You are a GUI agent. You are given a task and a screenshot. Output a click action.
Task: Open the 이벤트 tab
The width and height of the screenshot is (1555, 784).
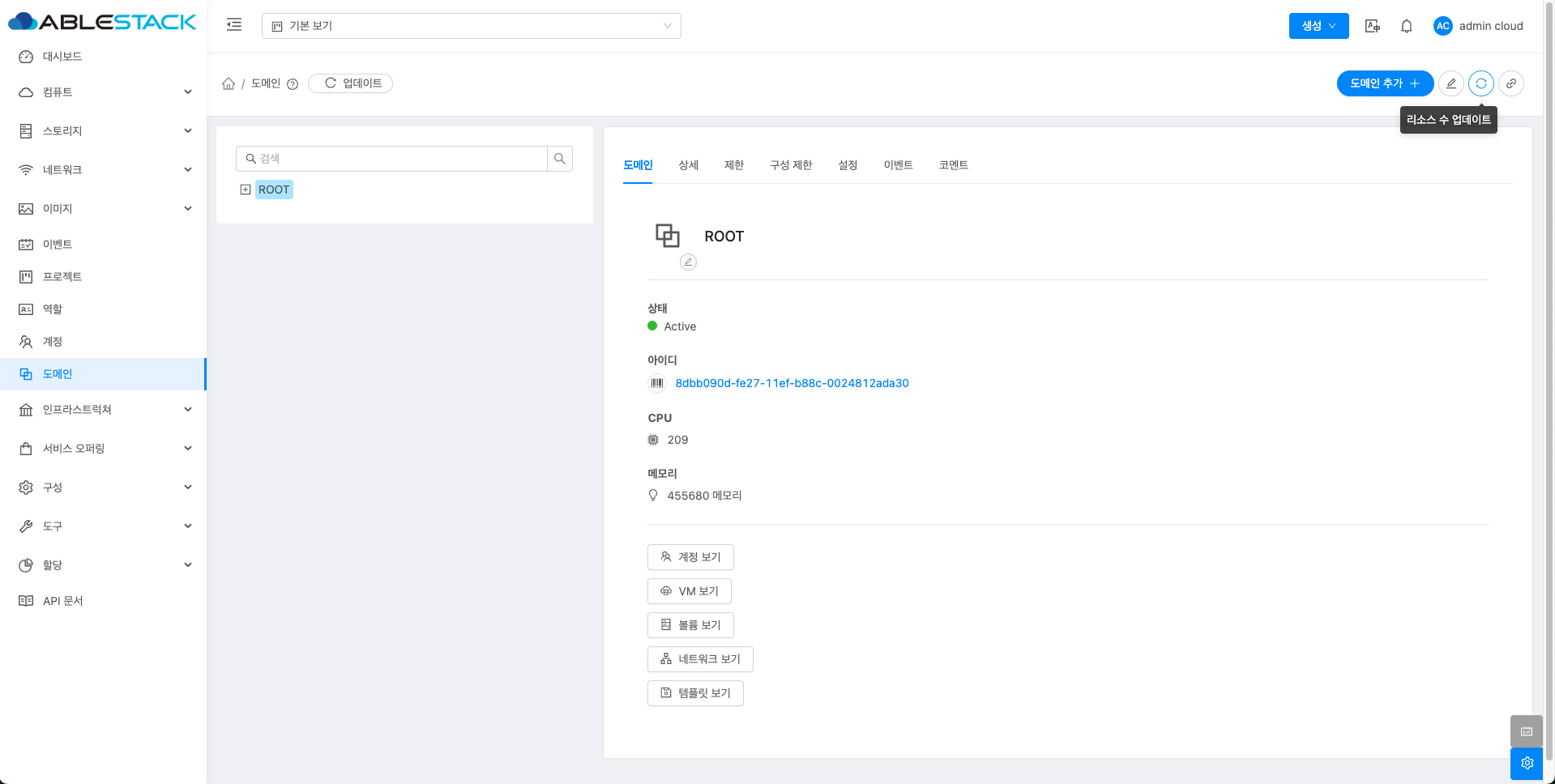(898, 165)
